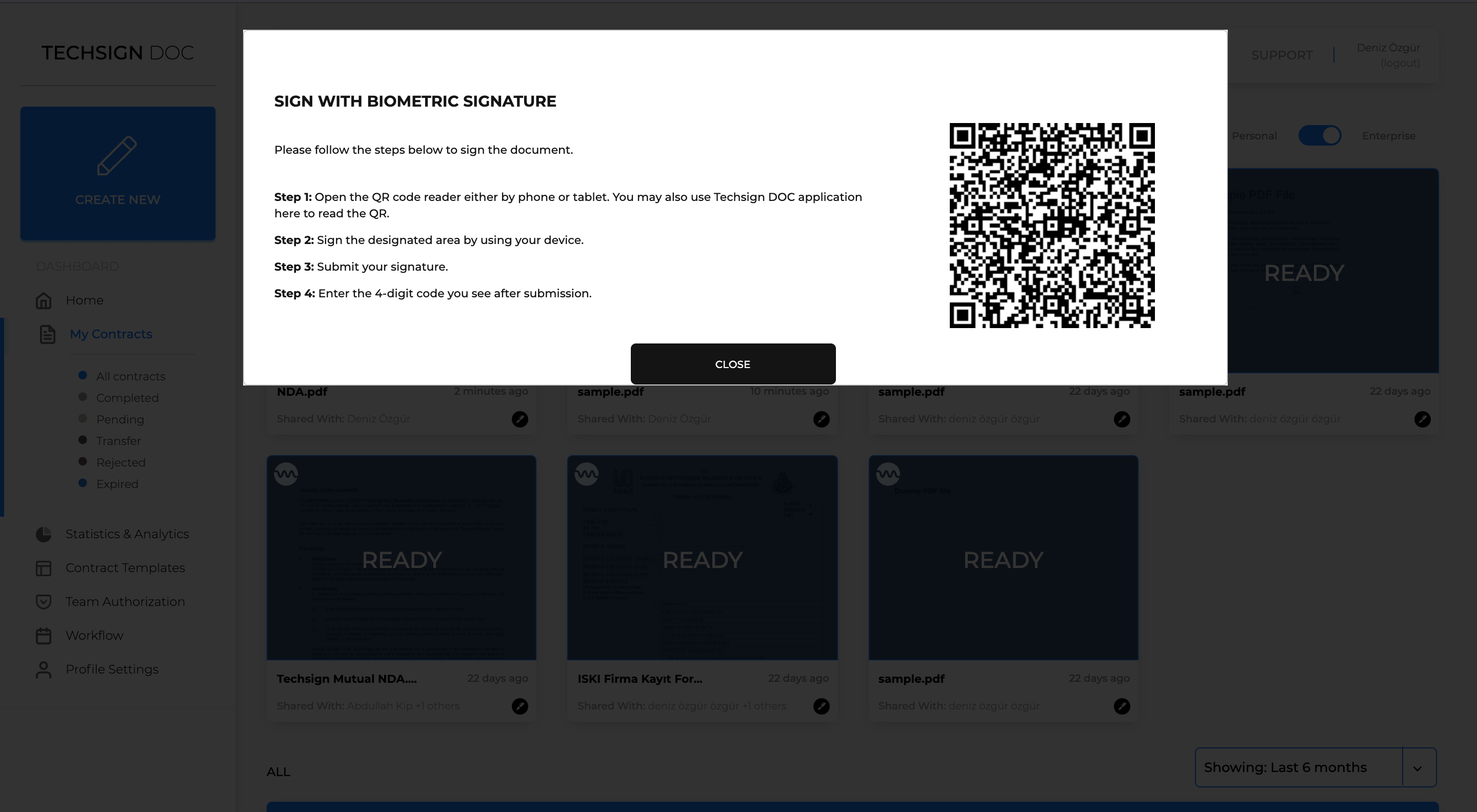Open Contract Templates page

pos(125,568)
